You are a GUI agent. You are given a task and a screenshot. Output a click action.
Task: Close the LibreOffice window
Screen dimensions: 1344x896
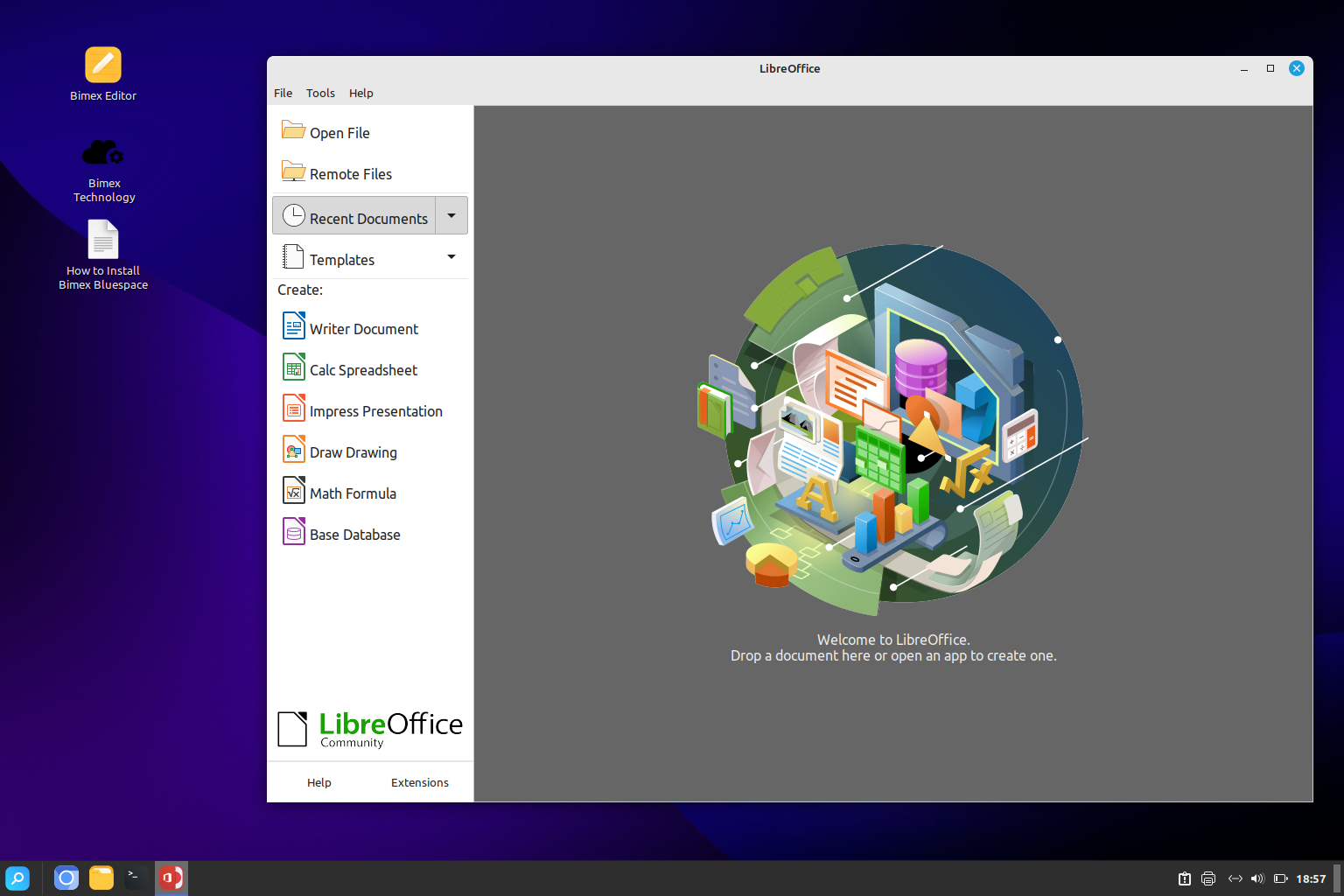1297,68
